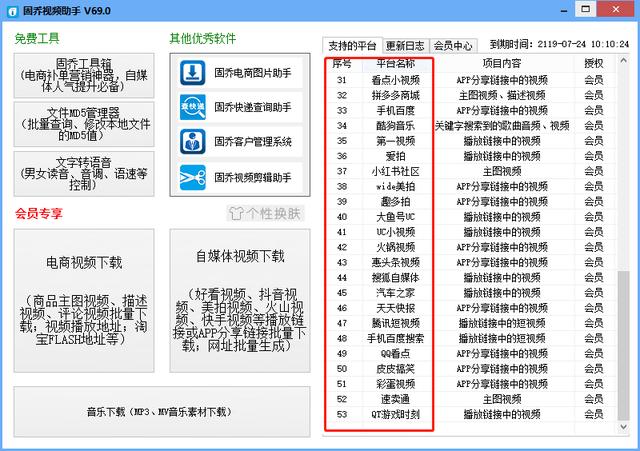This screenshot has width=640, height=451.
Task: Click the 固乔视频剪辑助手 scissors icon
Action: coord(193,178)
